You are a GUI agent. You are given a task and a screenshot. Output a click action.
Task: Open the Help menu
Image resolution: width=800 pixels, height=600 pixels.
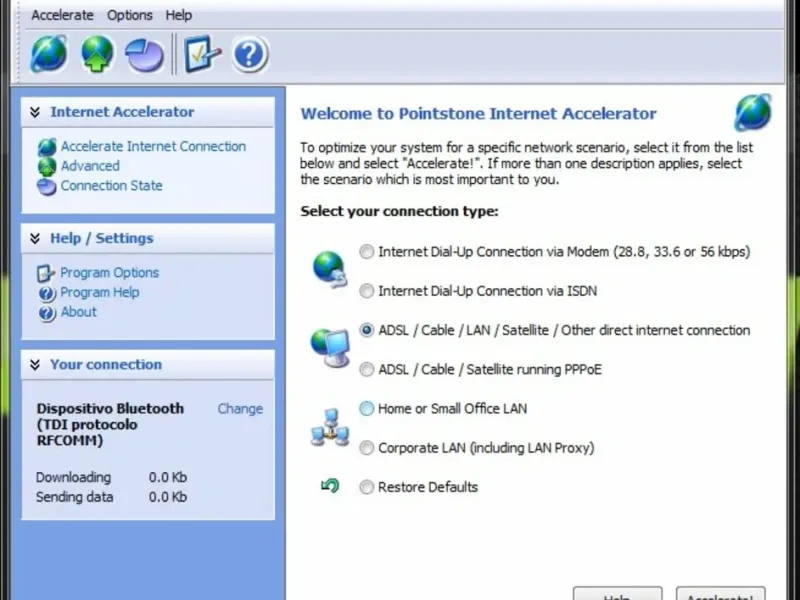coord(179,15)
